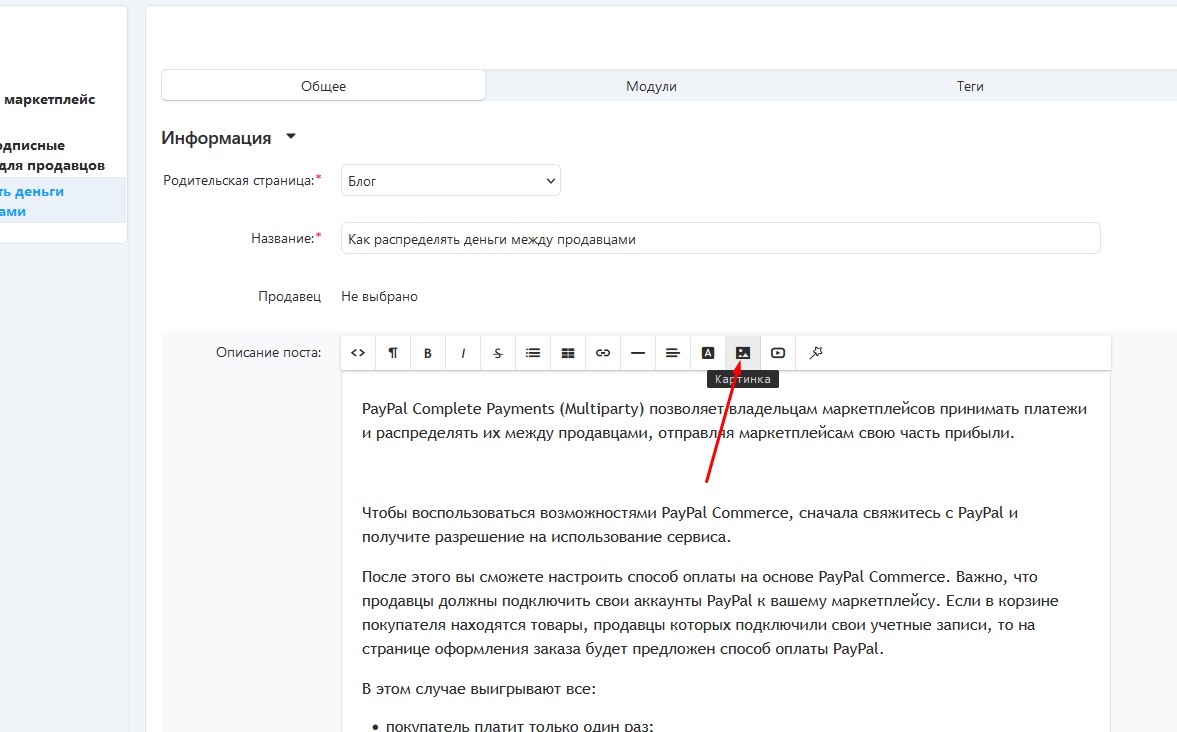Insert a hyperlink via link icon

coord(603,353)
